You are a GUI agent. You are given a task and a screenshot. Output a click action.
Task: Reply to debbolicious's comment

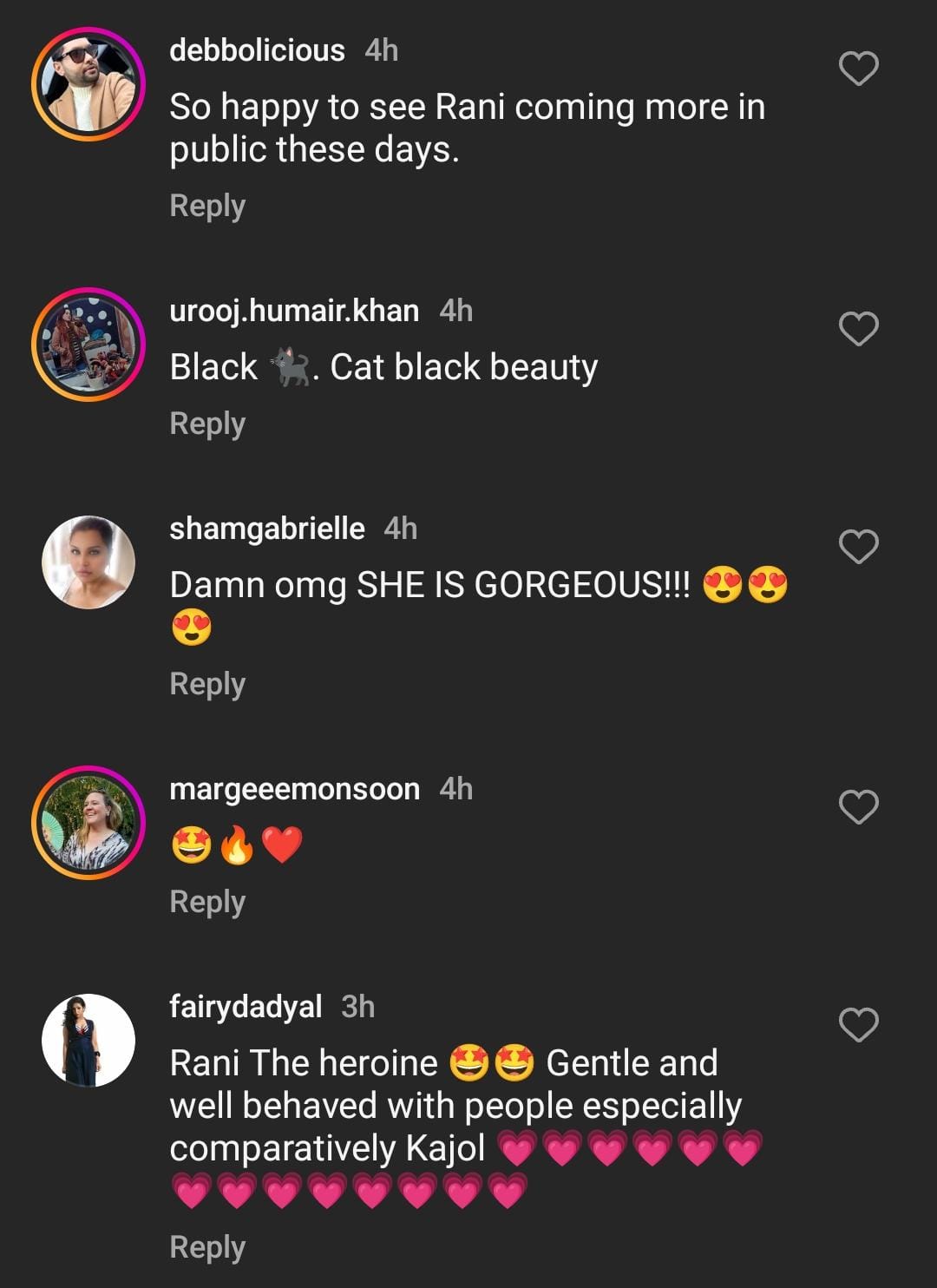(207, 207)
